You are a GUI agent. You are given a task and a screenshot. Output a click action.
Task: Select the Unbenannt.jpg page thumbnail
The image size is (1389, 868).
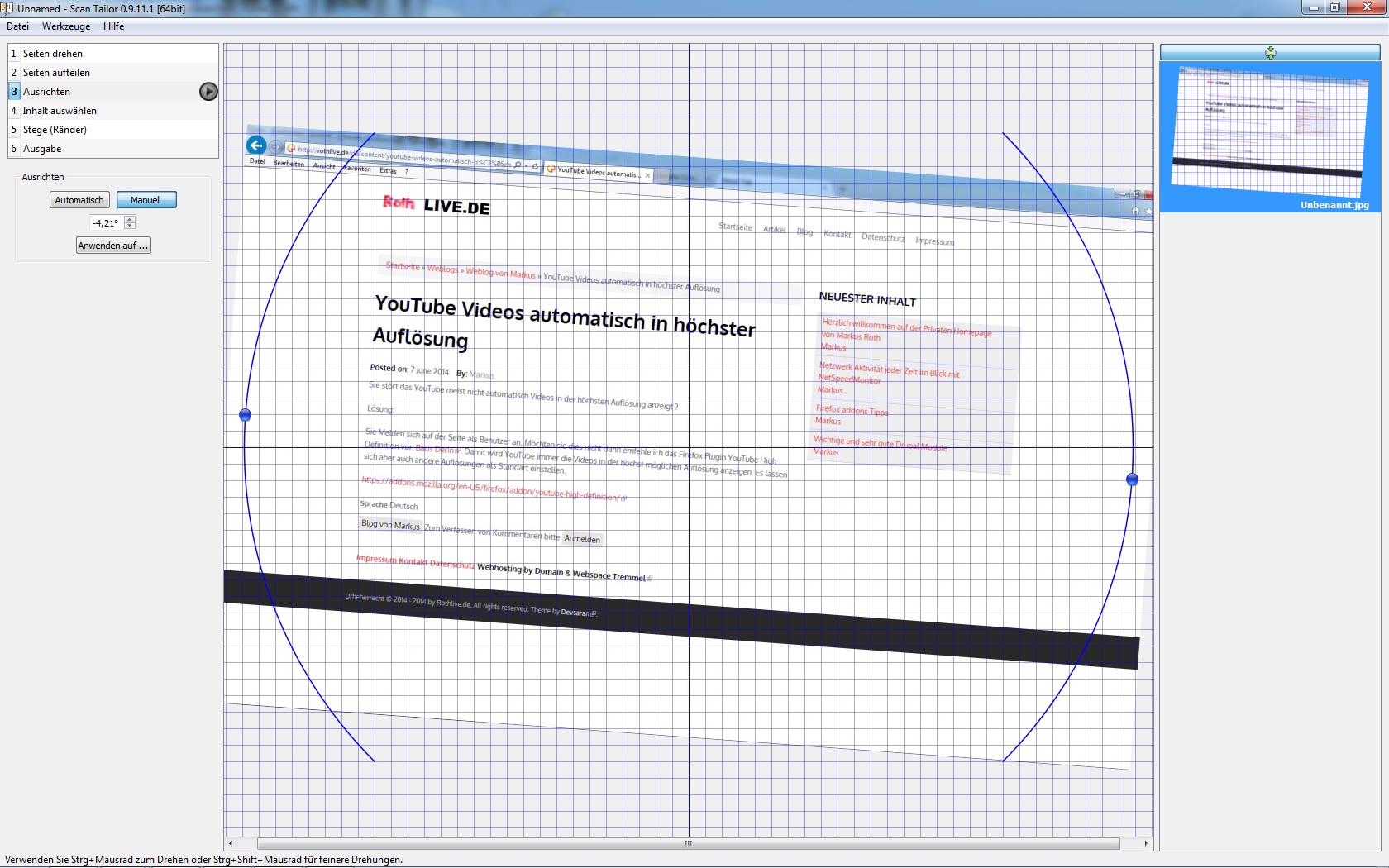(1270, 137)
